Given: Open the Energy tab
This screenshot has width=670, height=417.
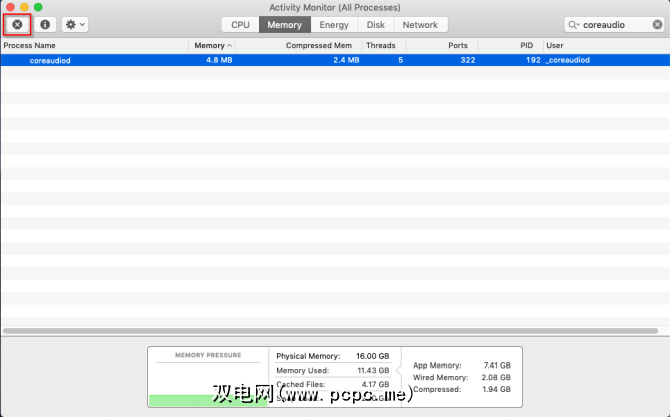Looking at the screenshot, I should point(334,25).
